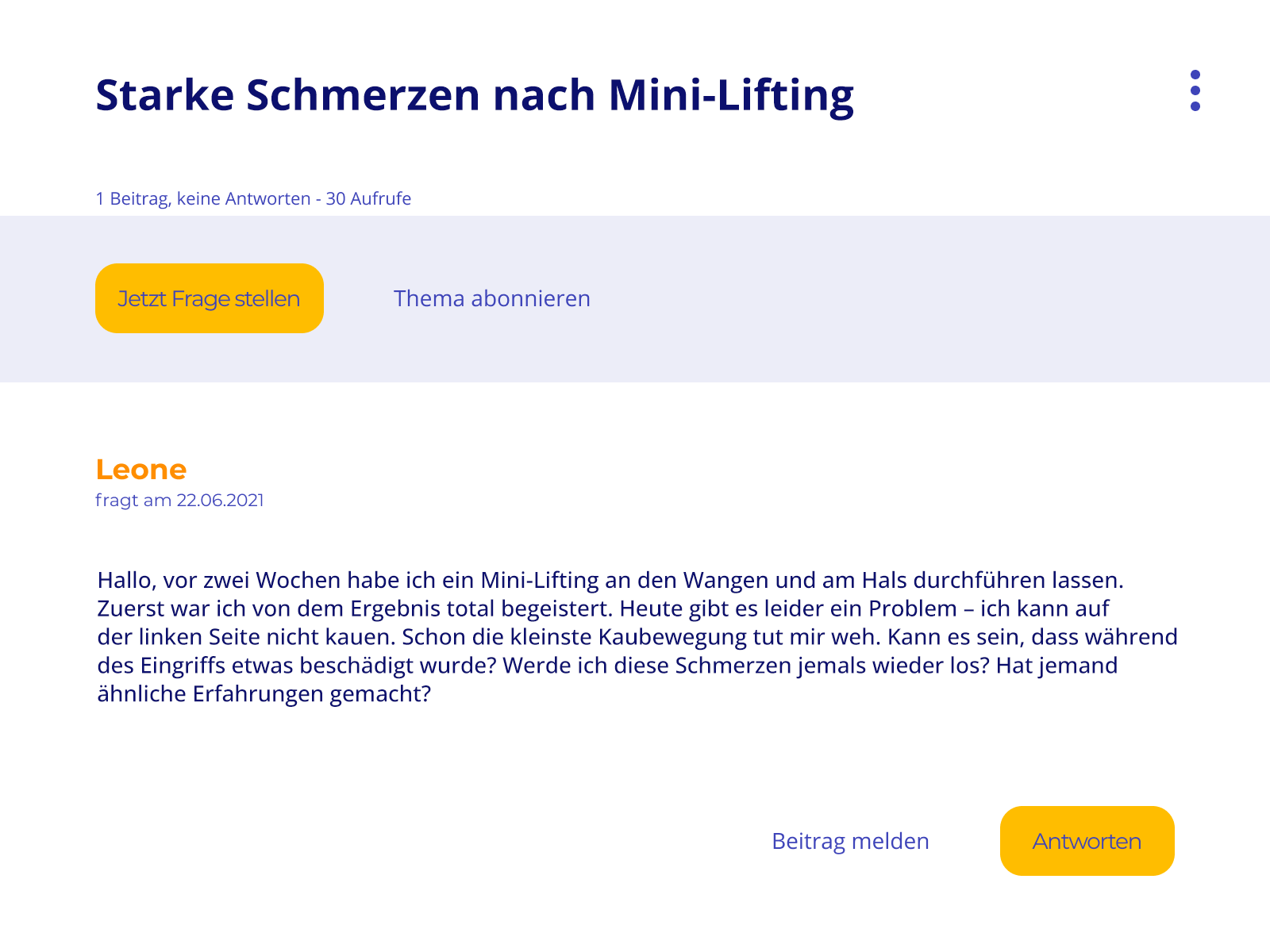The image size is (1270, 952).
Task: Click the word Hallo in the post
Action: coord(124,580)
